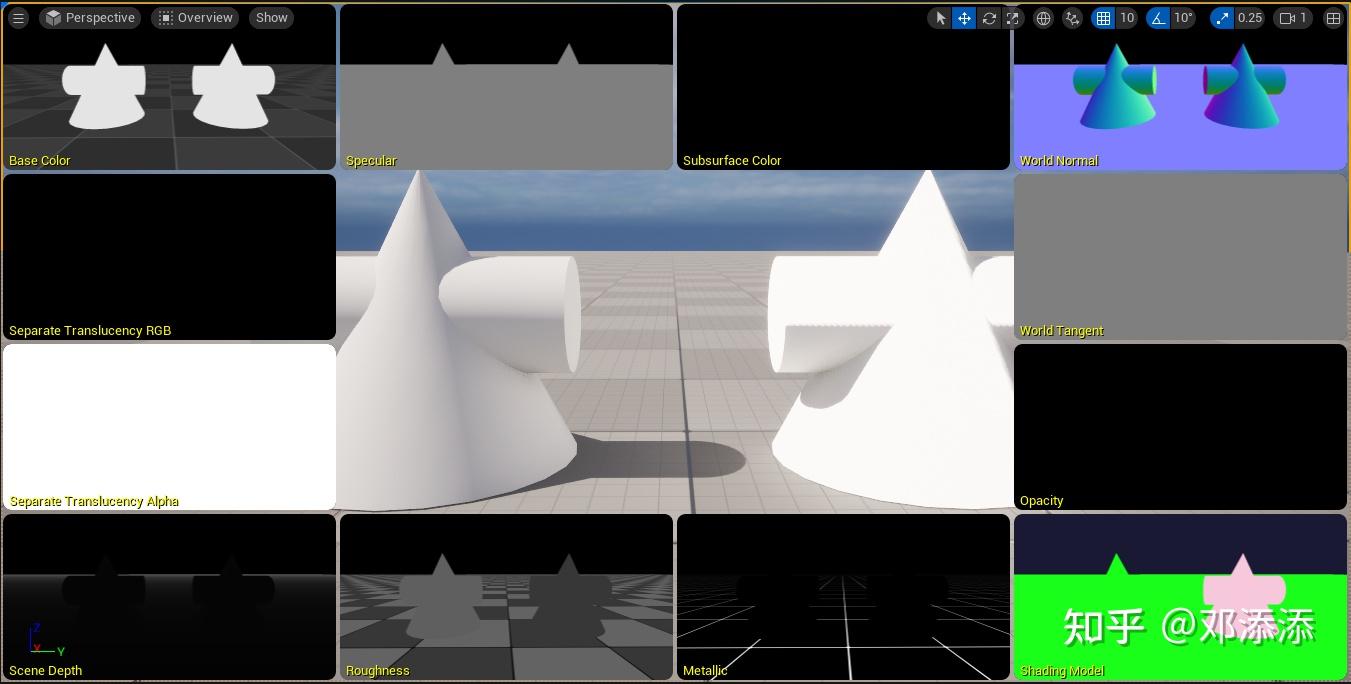The width and height of the screenshot is (1351, 684).
Task: Select the cursor selection tool
Action: coord(939,17)
